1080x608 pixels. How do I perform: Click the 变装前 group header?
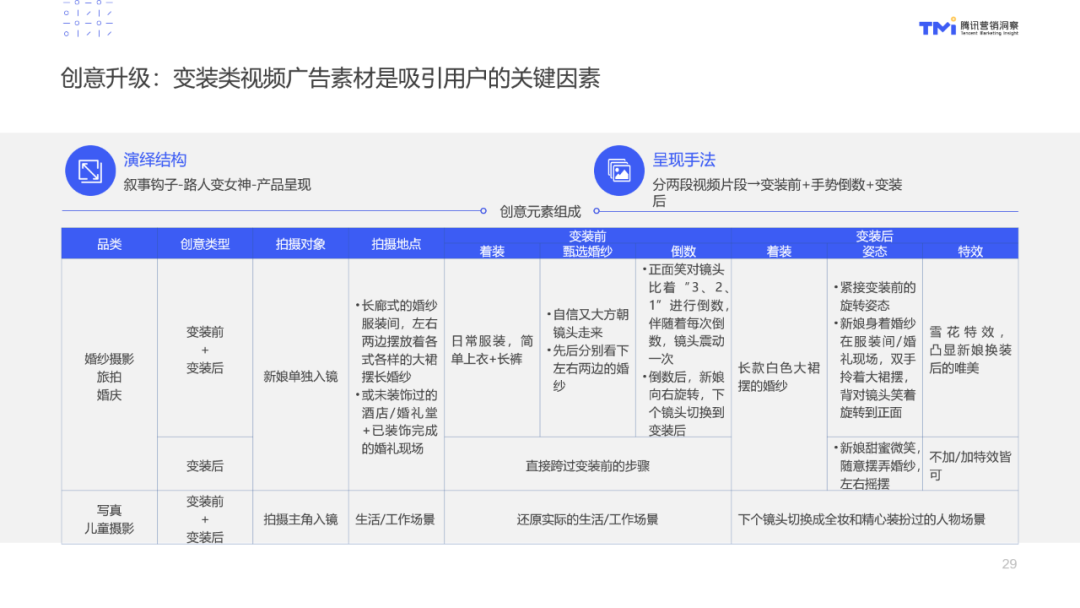588,236
